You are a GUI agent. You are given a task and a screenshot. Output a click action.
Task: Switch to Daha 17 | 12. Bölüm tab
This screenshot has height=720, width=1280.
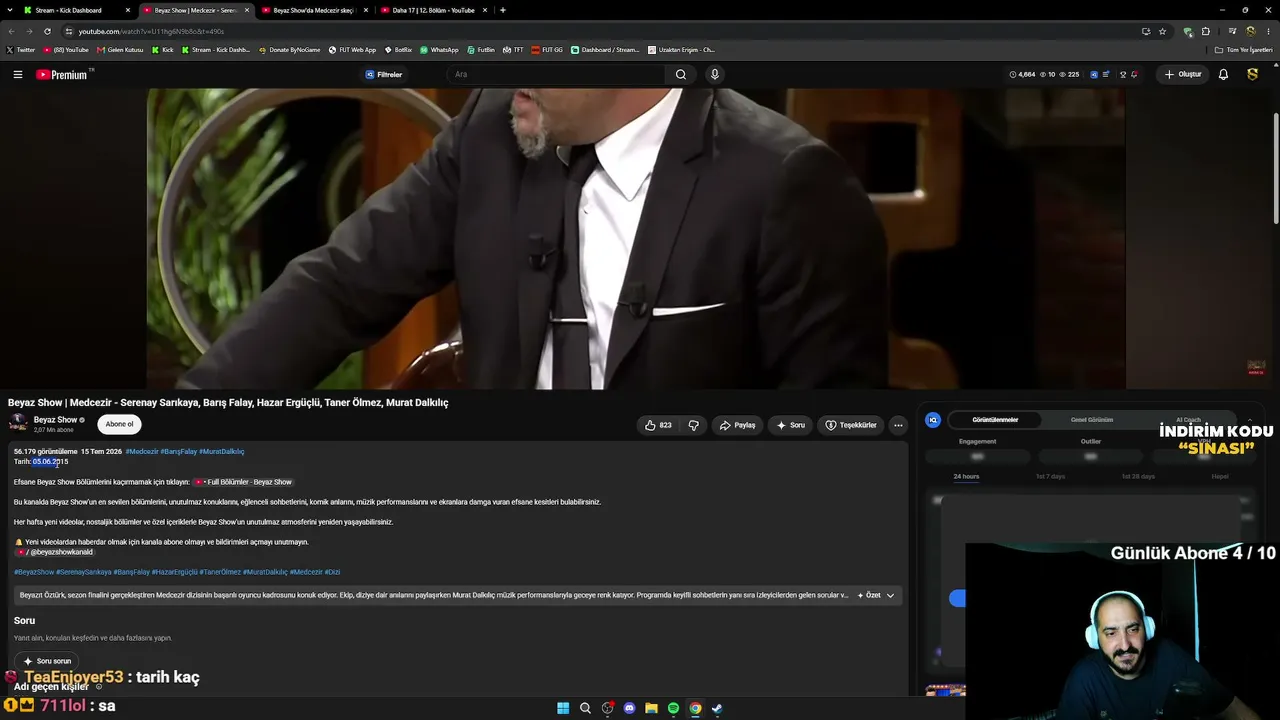(x=433, y=10)
